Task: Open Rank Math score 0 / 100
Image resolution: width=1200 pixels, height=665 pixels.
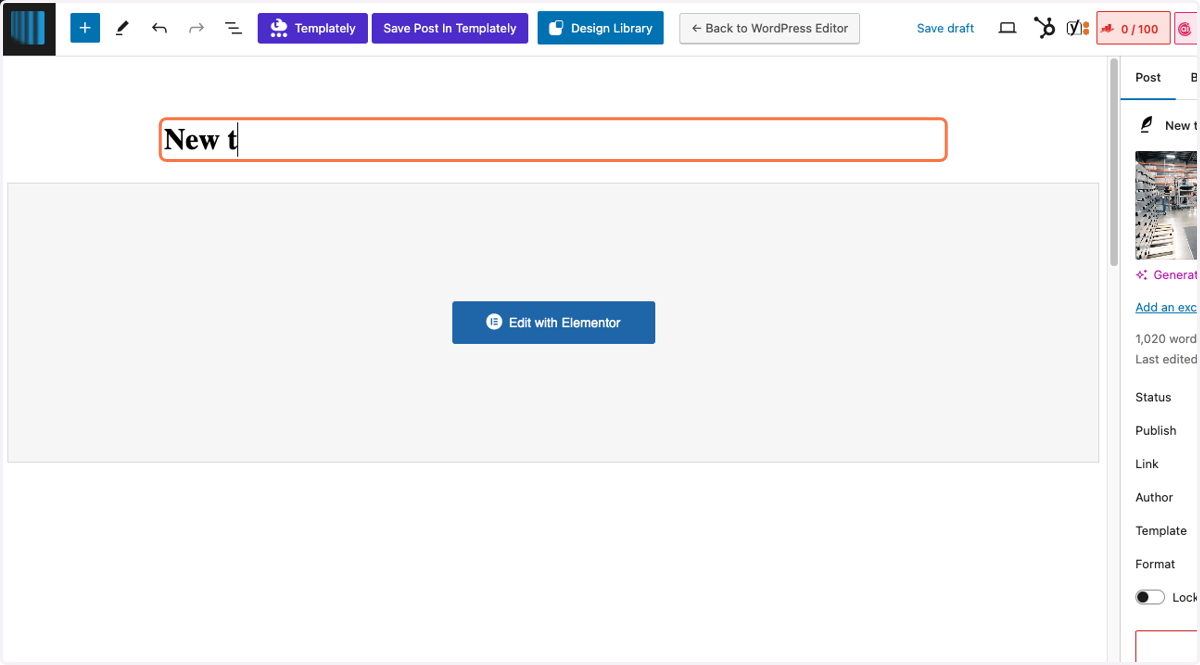Action: point(1133,28)
